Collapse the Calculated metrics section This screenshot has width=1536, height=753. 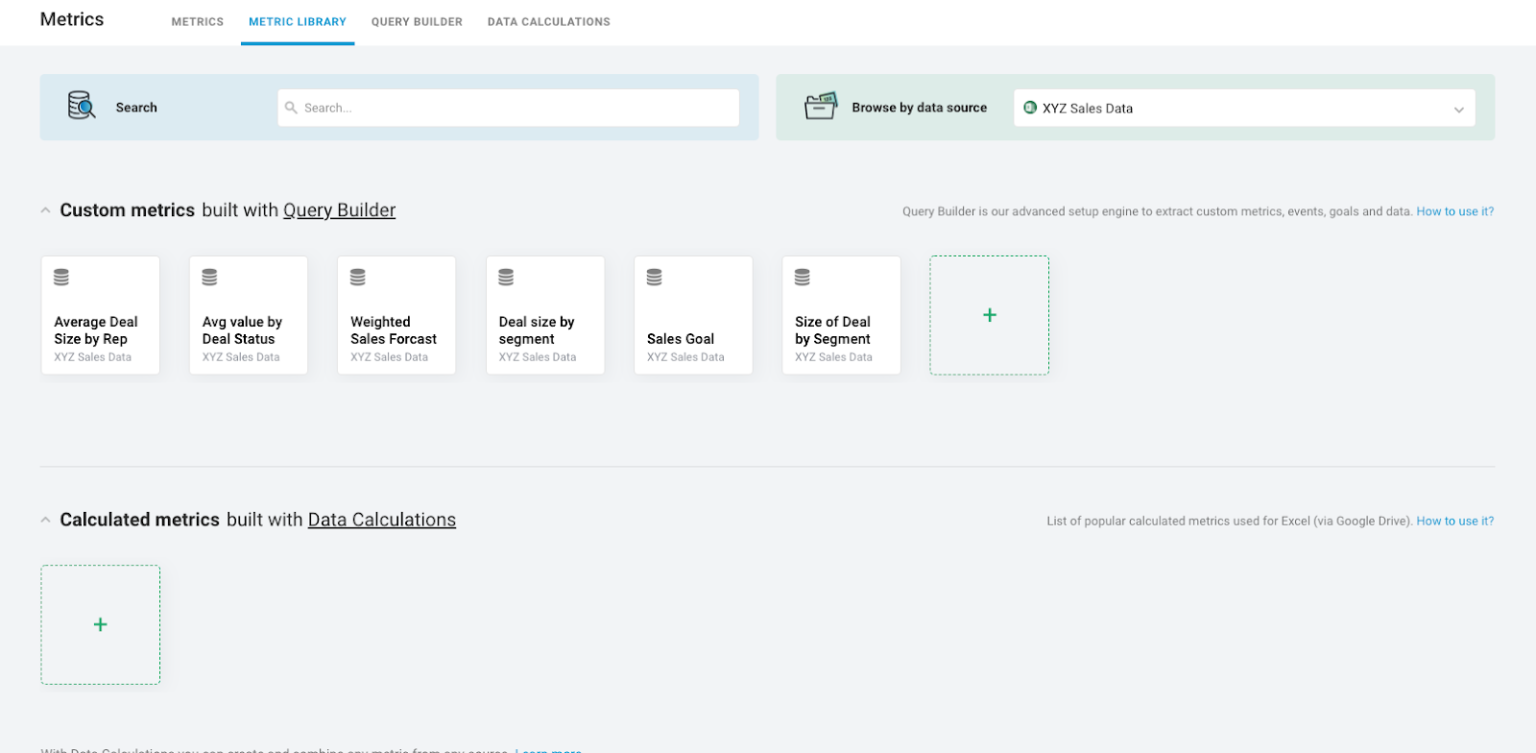[45, 520]
